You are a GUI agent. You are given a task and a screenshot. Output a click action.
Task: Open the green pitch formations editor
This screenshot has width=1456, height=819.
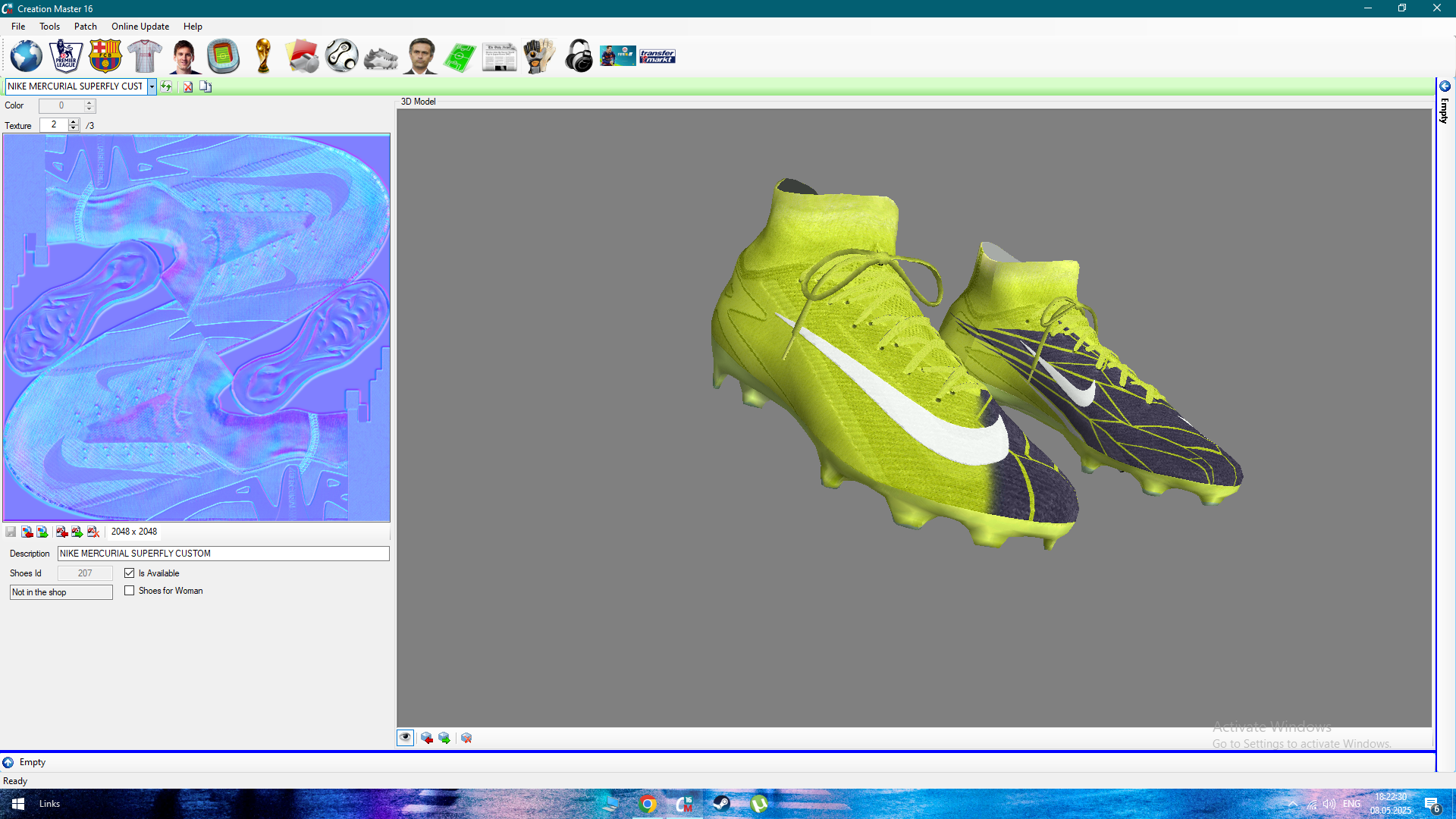pyautogui.click(x=460, y=56)
